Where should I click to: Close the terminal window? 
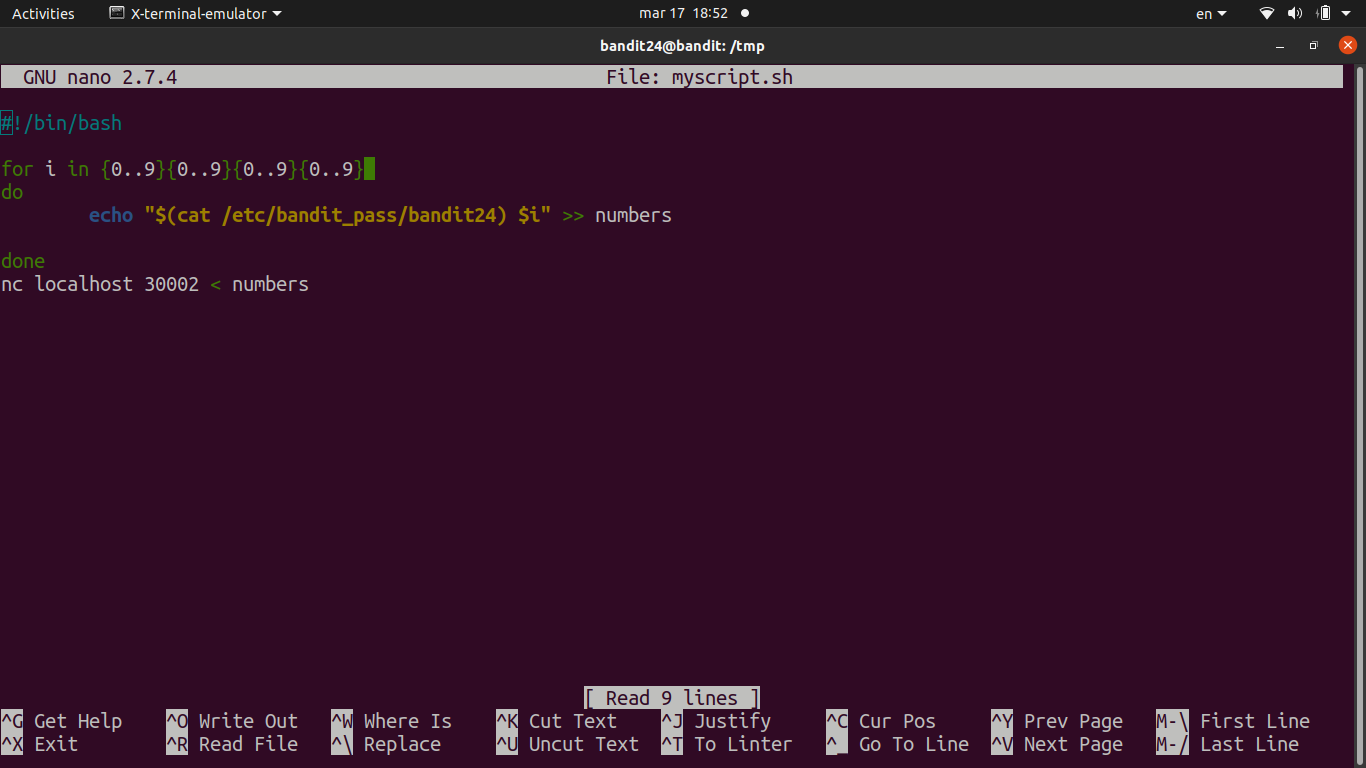(1347, 46)
